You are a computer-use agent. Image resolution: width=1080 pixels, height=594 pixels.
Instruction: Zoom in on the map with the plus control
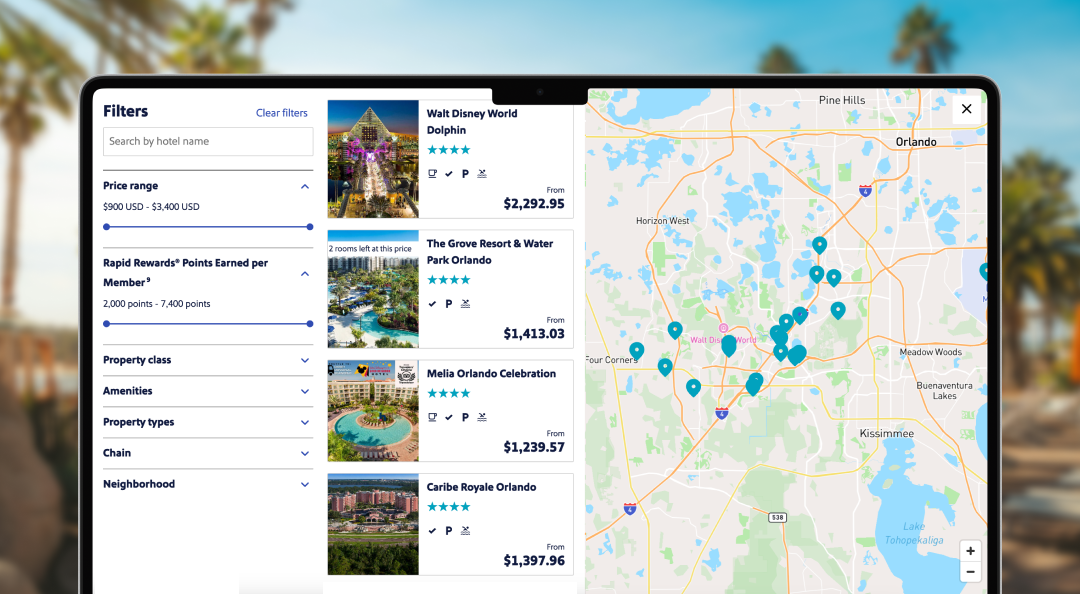tap(969, 550)
